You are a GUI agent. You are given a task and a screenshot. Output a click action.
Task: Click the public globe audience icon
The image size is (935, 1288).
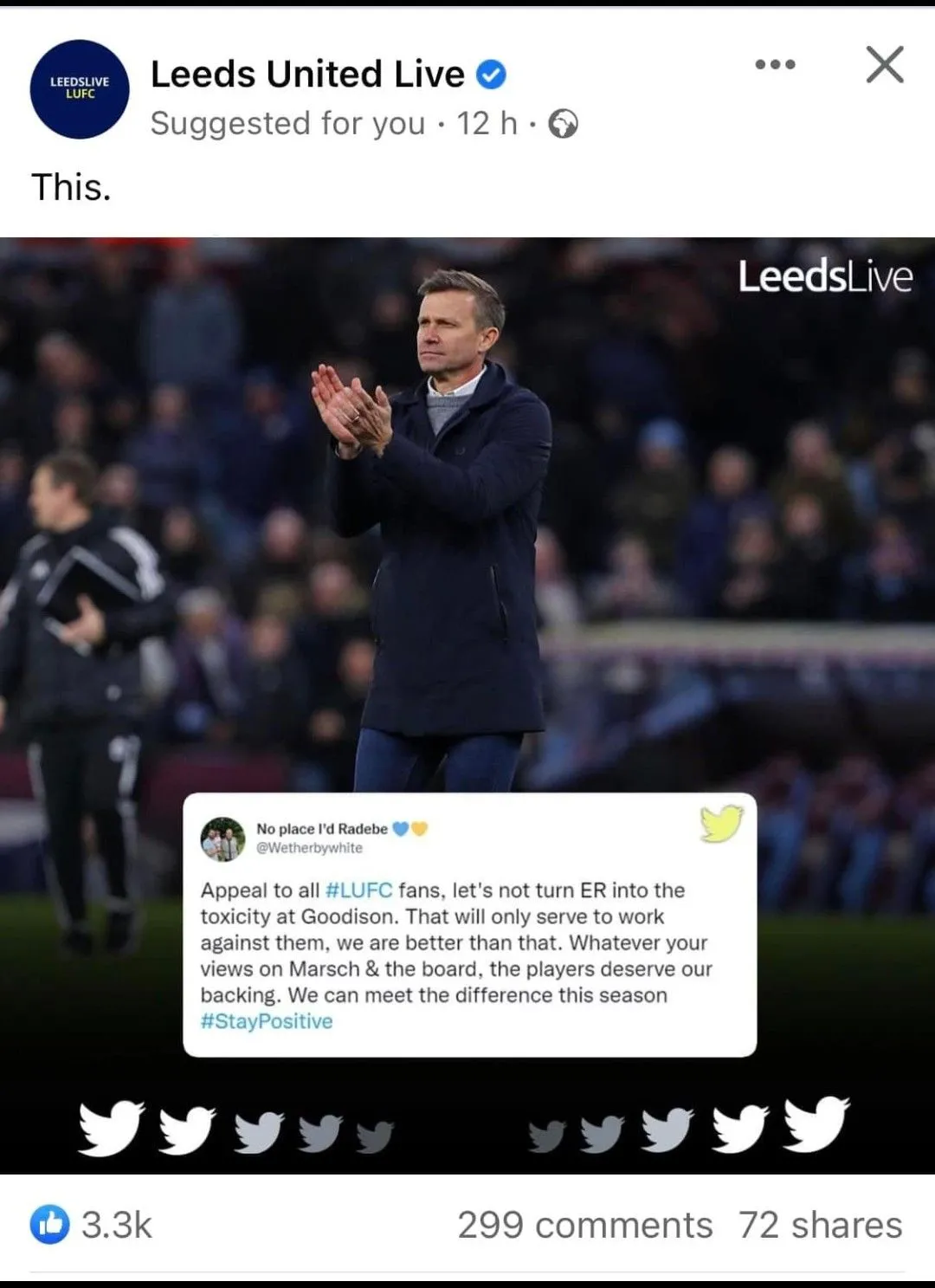(564, 124)
